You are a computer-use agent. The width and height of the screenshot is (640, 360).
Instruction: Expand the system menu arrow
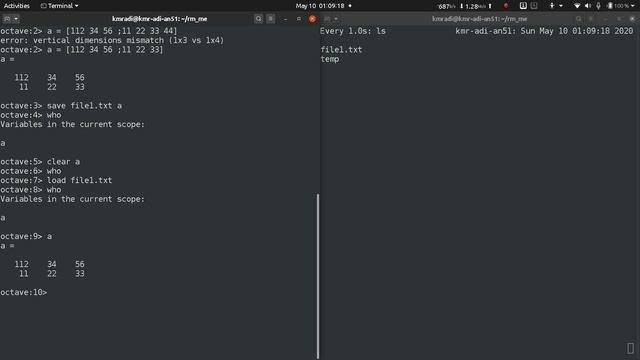[x=633, y=6]
